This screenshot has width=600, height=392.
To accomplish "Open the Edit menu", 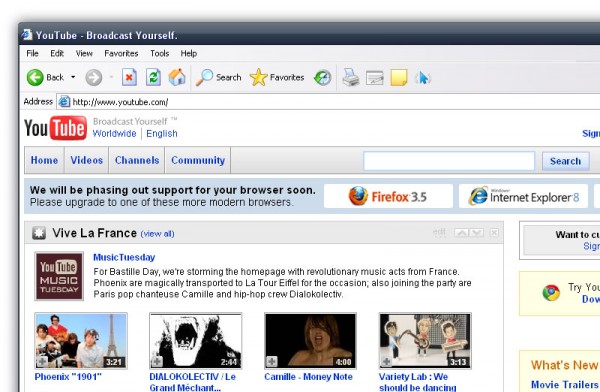I will point(57,53).
